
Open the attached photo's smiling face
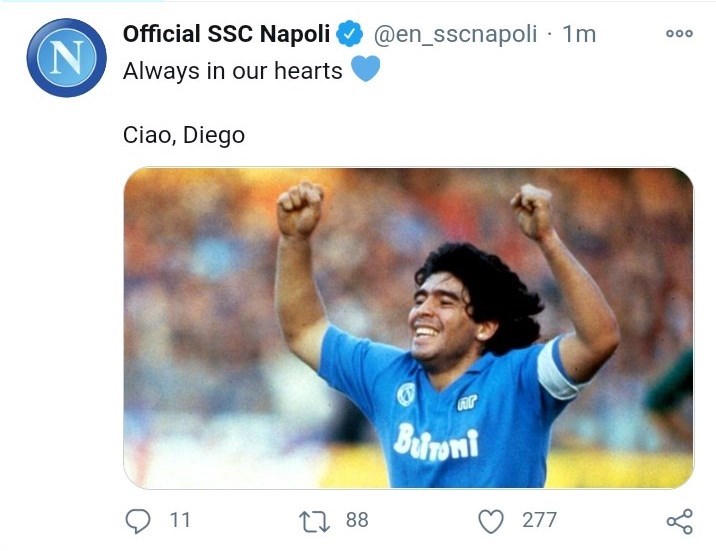[442, 310]
